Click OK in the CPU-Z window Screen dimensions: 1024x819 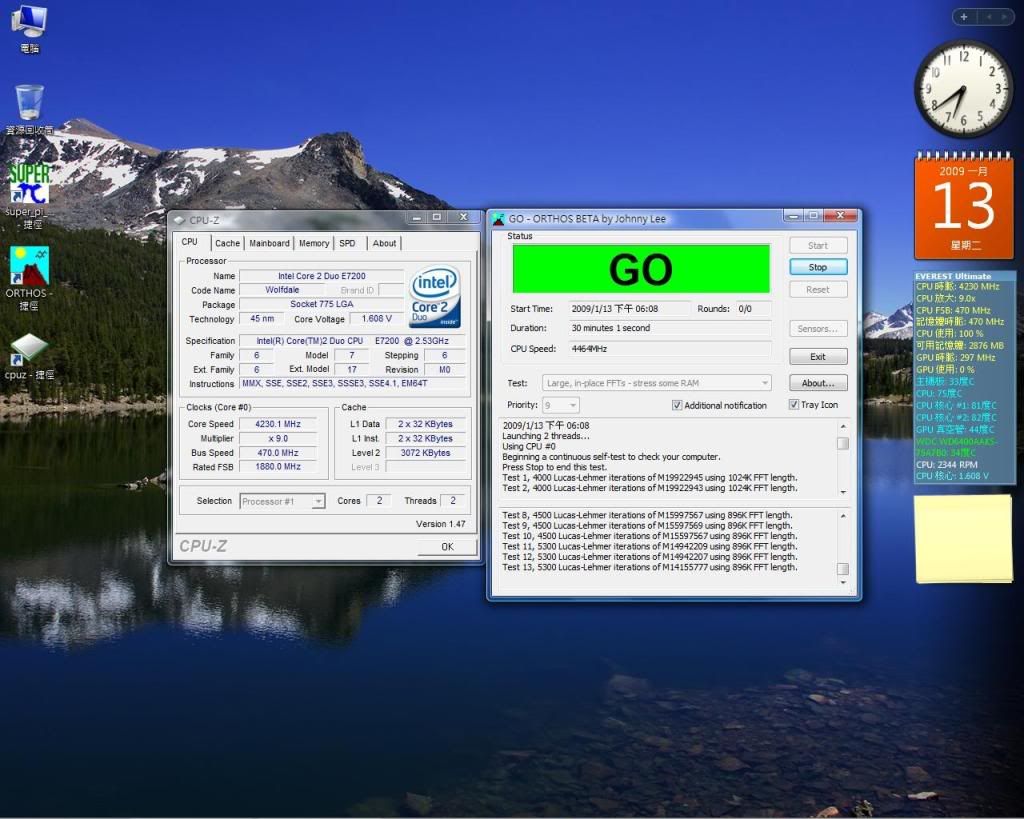pos(447,547)
